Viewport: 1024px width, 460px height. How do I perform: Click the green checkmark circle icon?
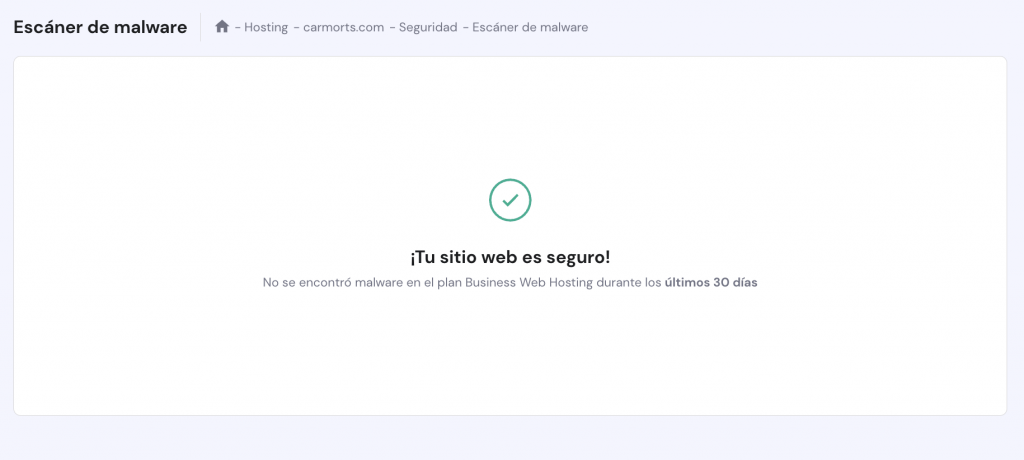[x=510, y=200]
